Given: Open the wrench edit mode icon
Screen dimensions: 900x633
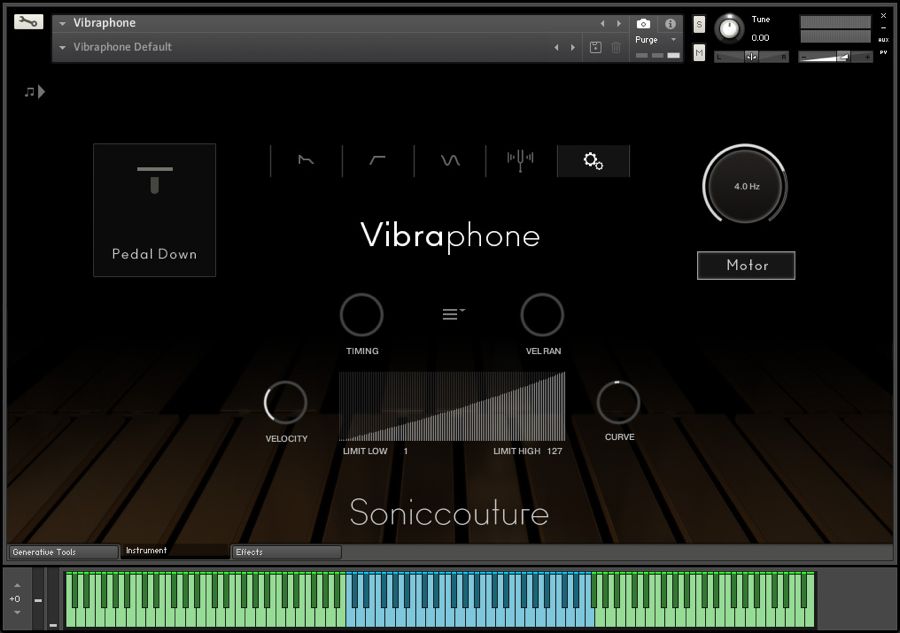Looking at the screenshot, I should [x=28, y=22].
